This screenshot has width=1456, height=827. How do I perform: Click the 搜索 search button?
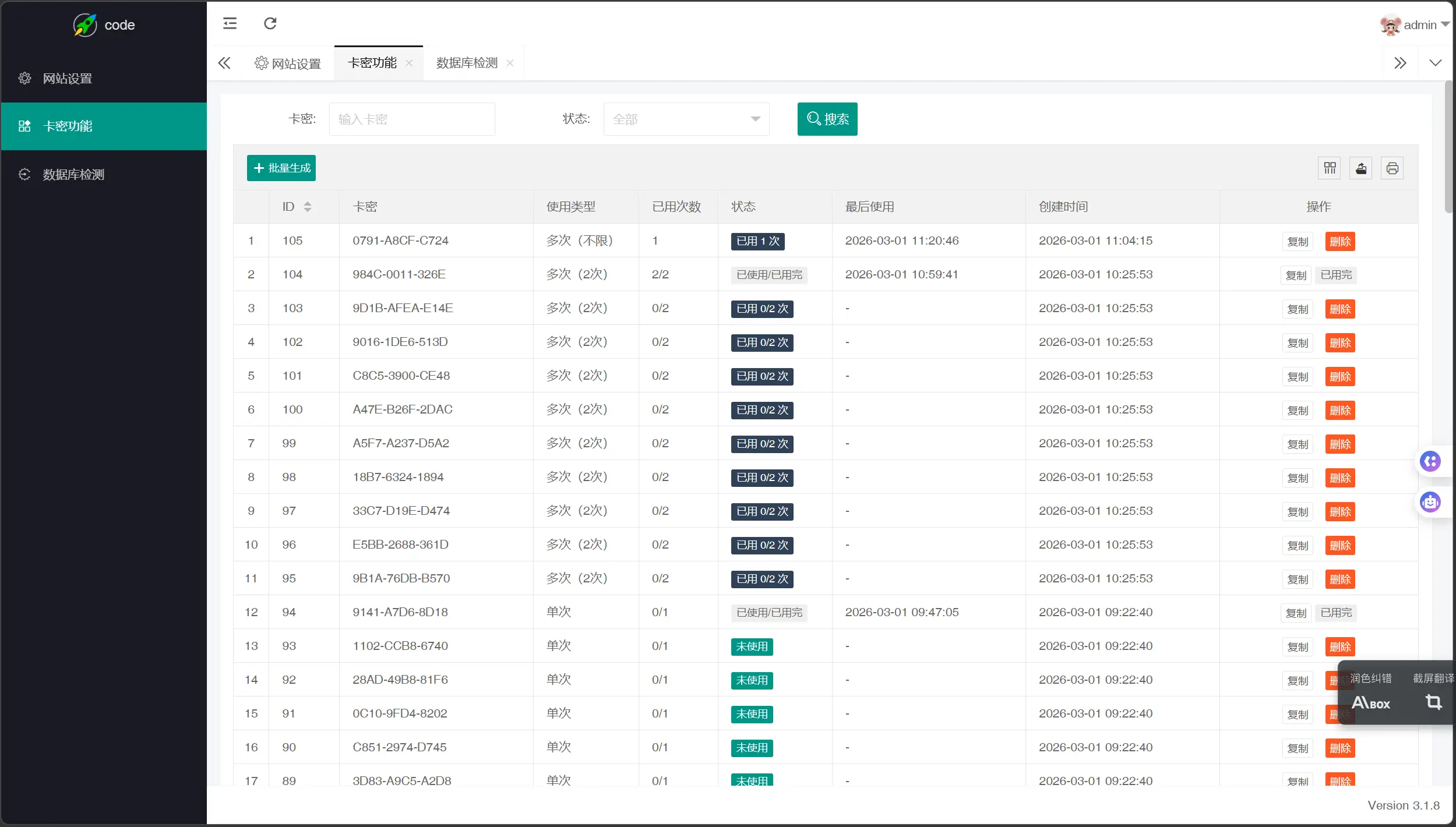[x=827, y=119]
